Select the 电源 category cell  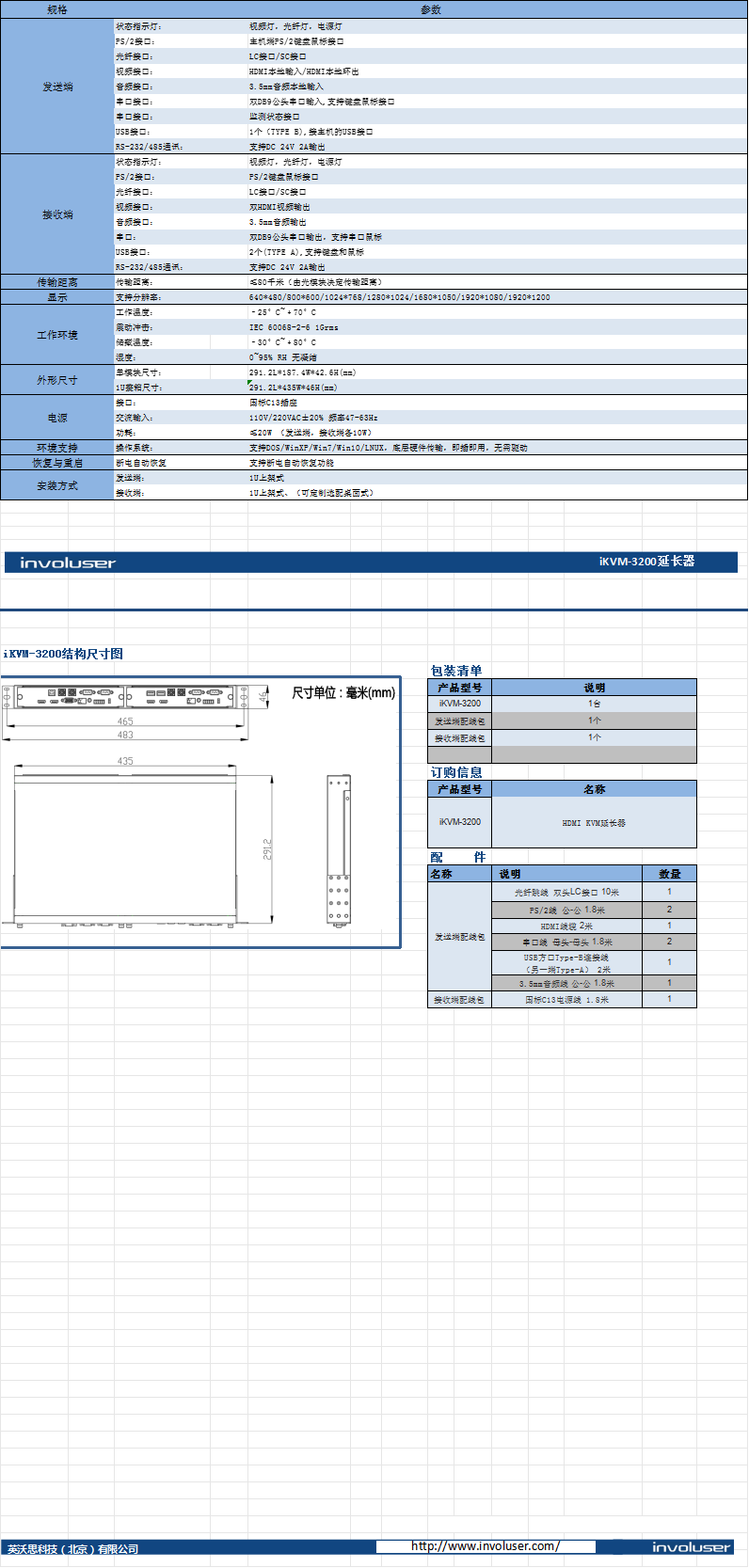click(x=57, y=418)
